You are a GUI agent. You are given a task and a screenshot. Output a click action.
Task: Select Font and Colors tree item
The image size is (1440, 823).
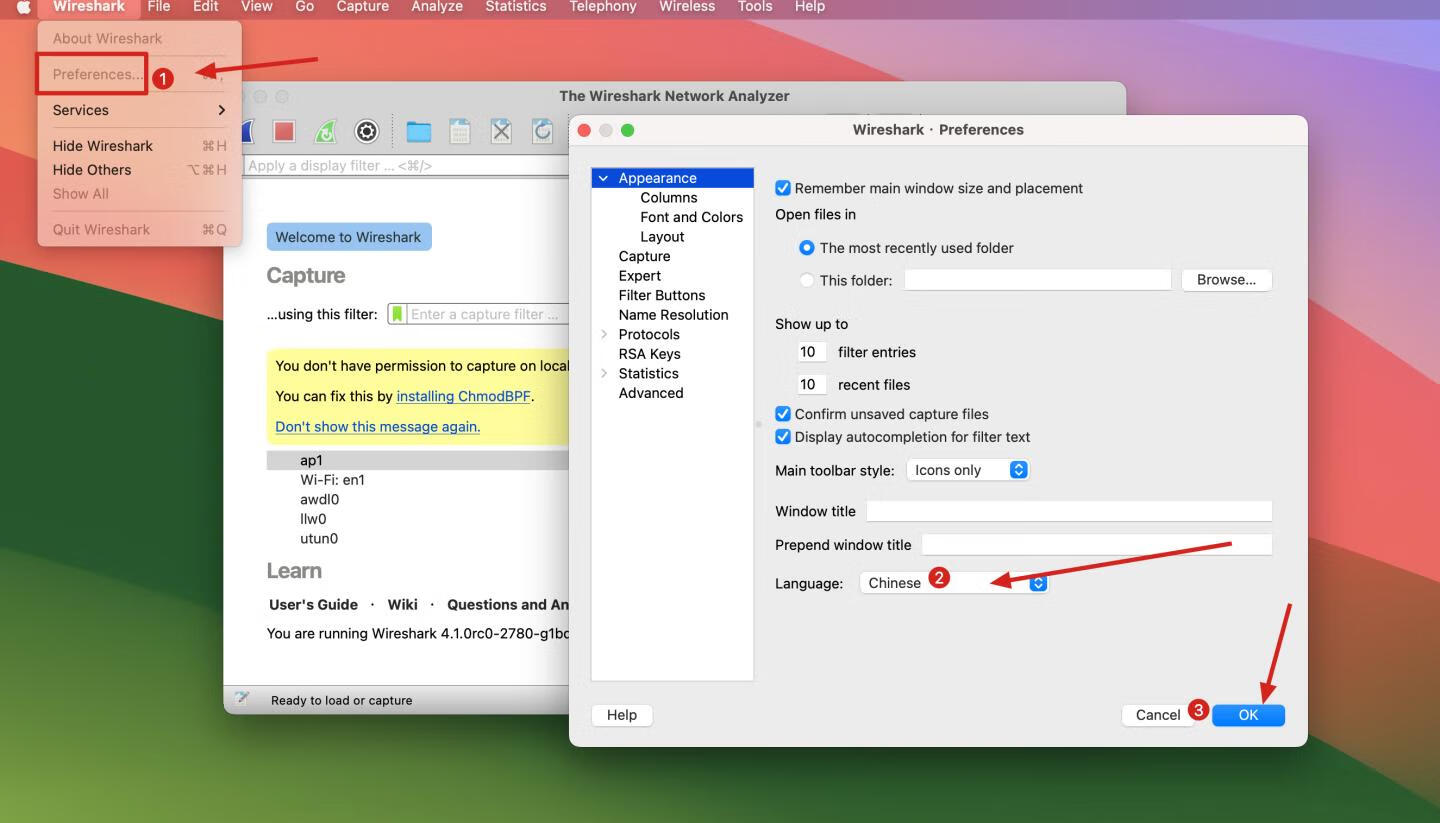pyautogui.click(x=691, y=217)
